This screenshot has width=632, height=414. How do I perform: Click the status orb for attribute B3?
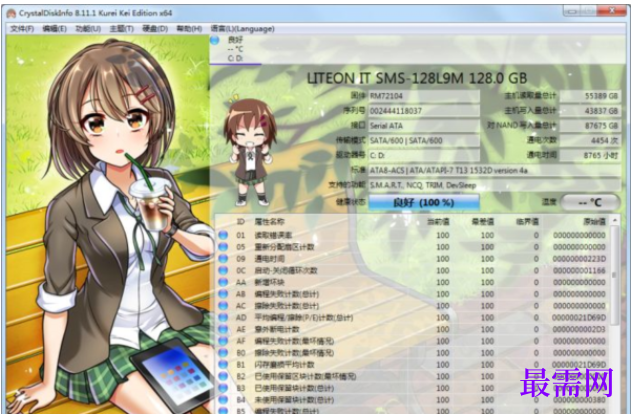223,388
